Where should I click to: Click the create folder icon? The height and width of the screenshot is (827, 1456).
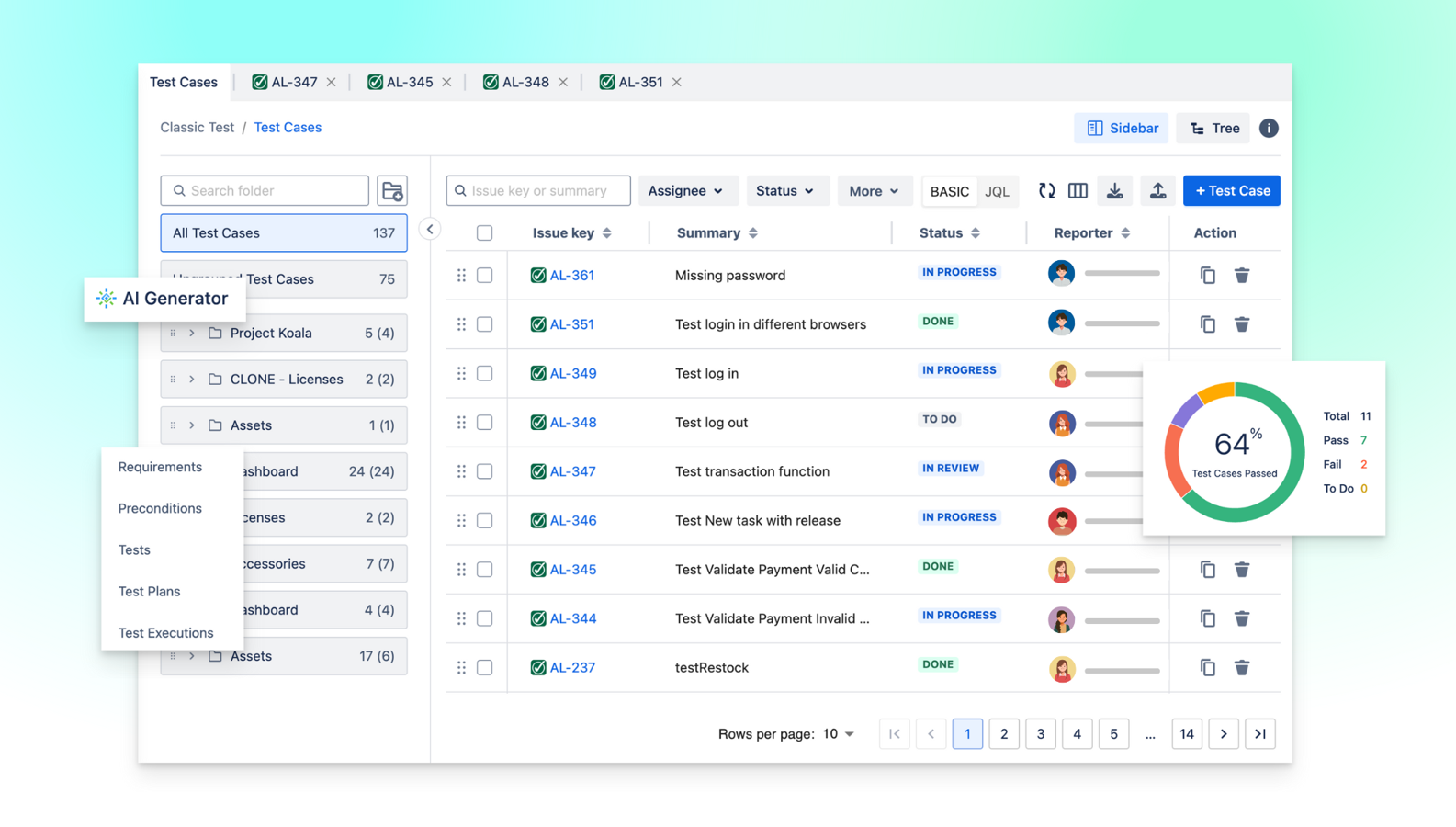coord(392,191)
